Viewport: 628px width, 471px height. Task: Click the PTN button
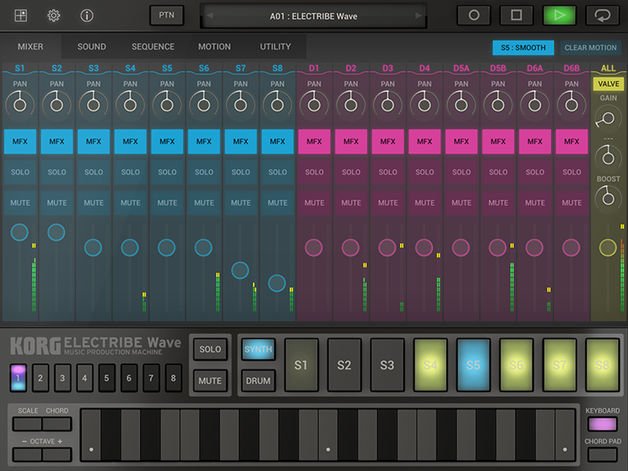(167, 15)
